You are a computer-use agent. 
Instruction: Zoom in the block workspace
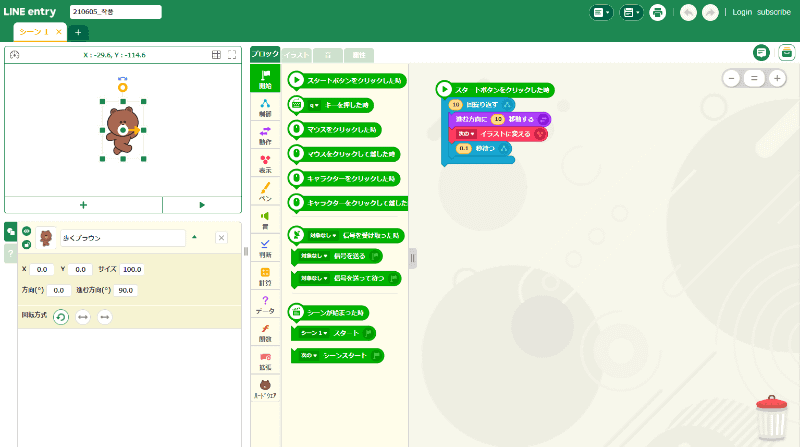pos(777,79)
